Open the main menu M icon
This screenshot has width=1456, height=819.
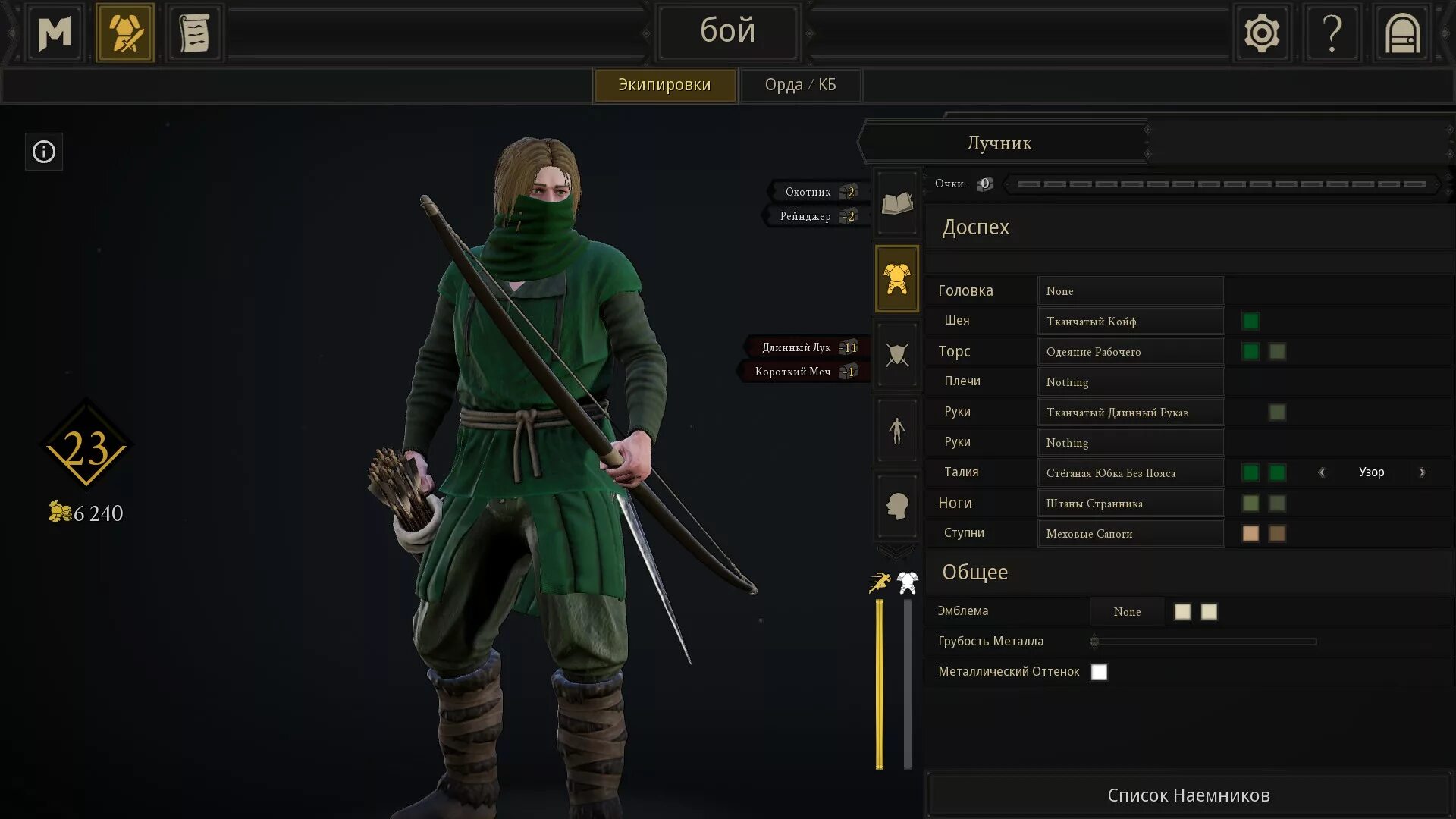click(x=55, y=33)
